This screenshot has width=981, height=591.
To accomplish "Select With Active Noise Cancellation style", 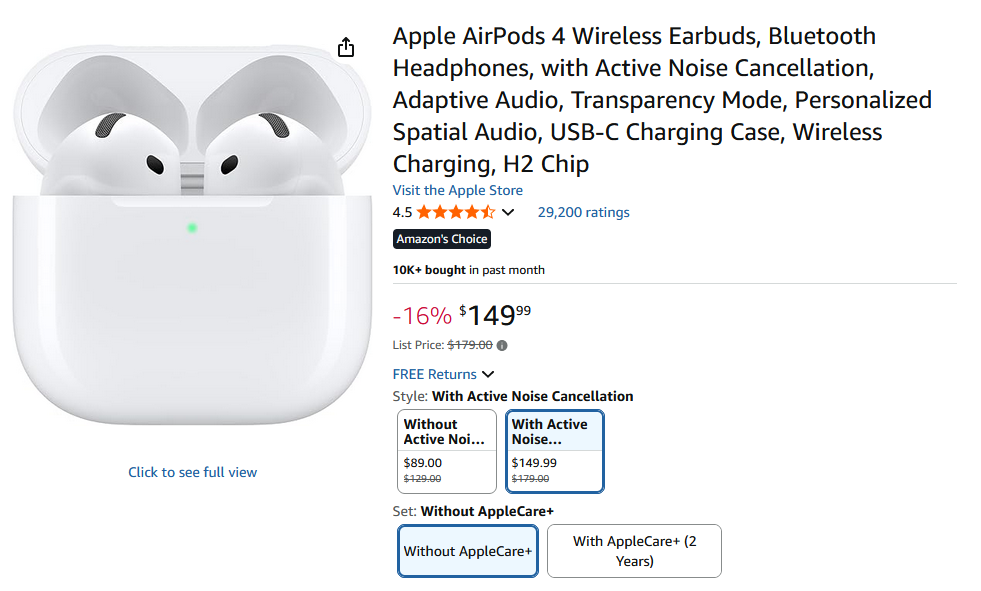I will tap(554, 451).
